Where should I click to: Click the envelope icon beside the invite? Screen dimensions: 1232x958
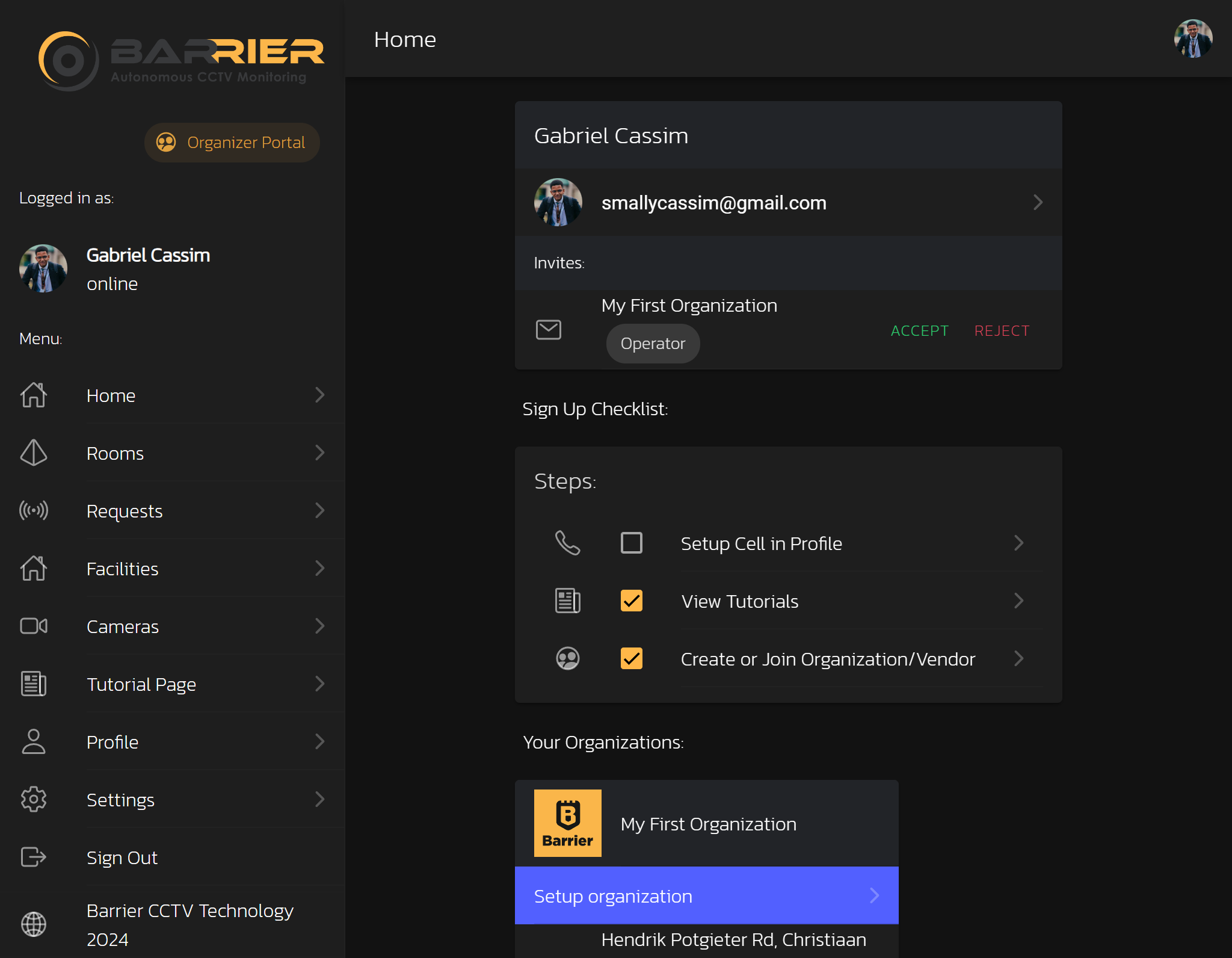pos(548,330)
